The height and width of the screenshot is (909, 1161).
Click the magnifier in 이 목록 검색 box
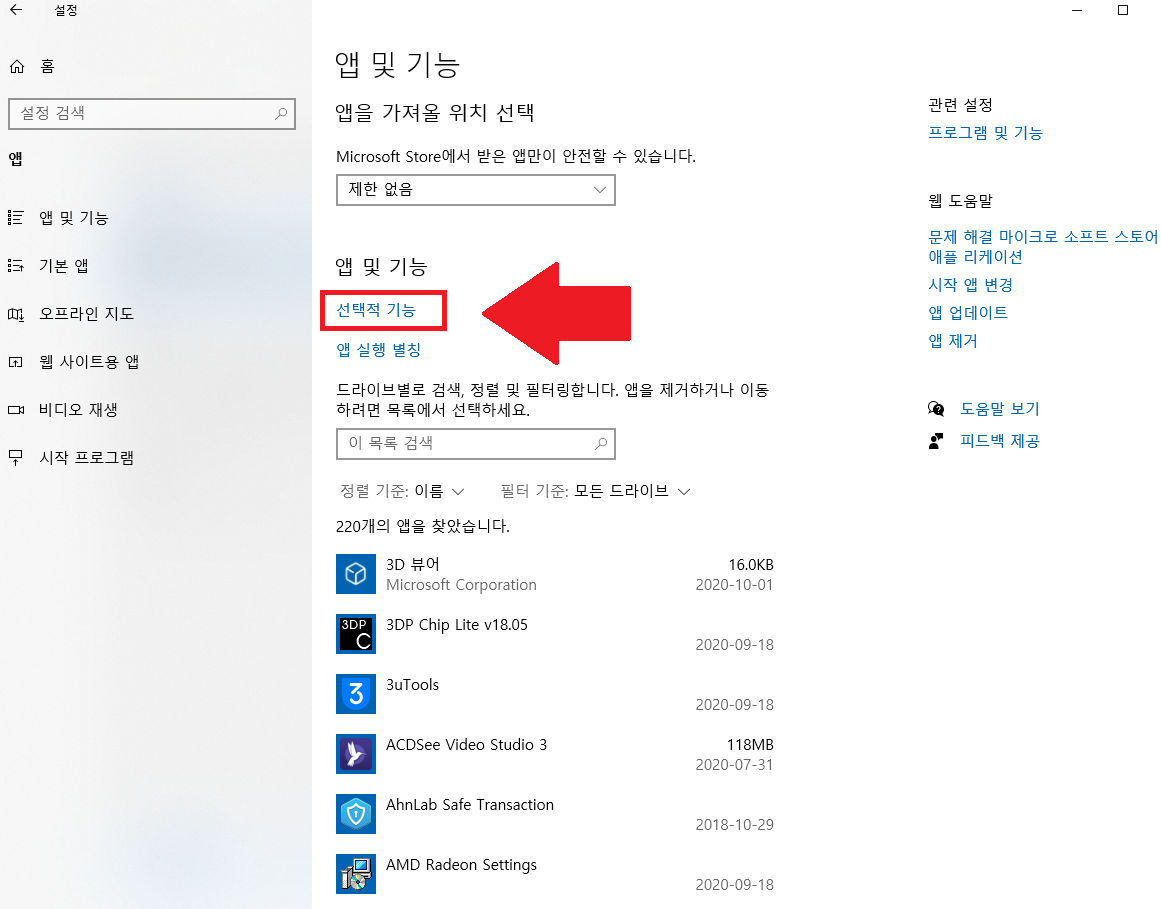[601, 443]
